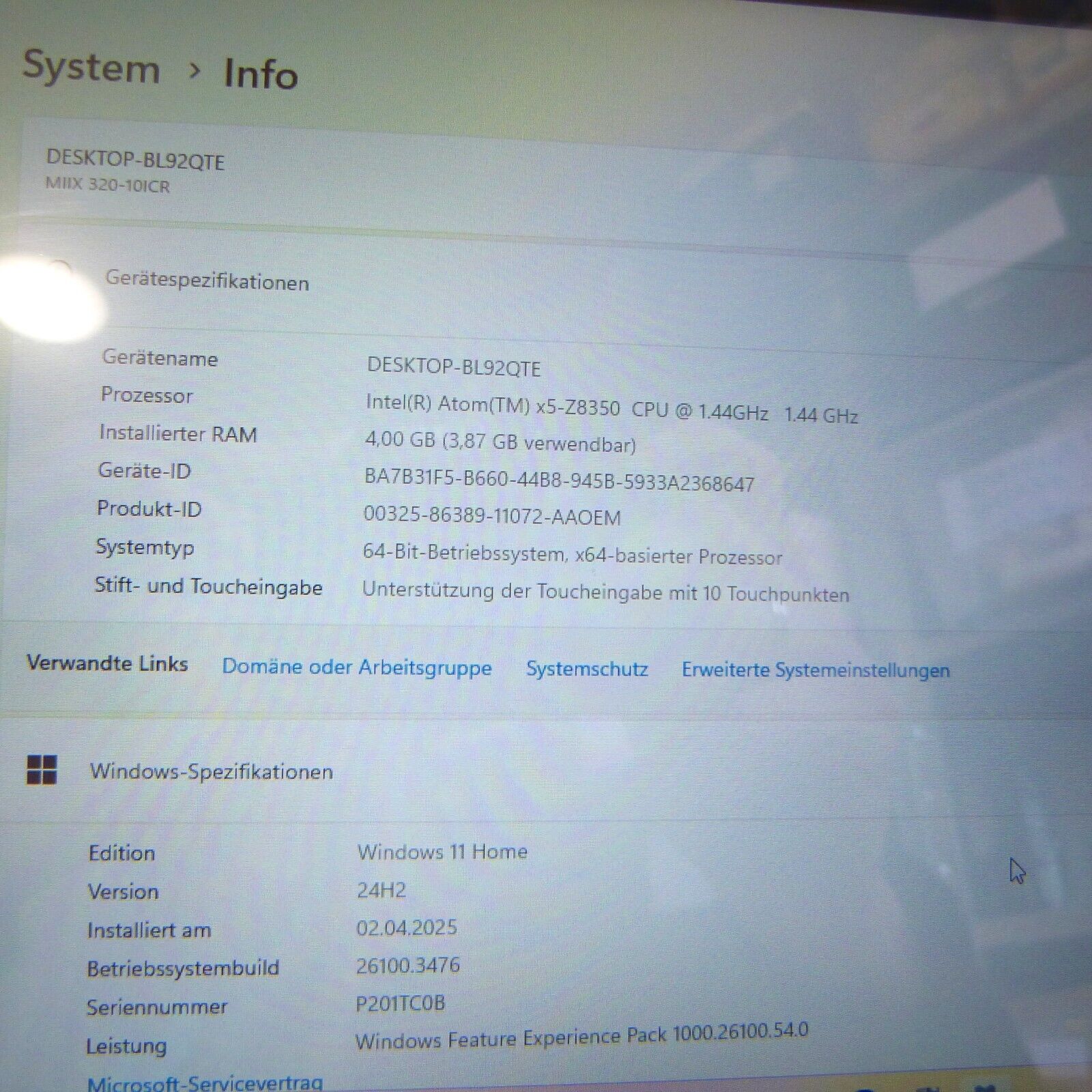
Task: Select the 64-Bit-Betriebssystem value
Action: 573,554
